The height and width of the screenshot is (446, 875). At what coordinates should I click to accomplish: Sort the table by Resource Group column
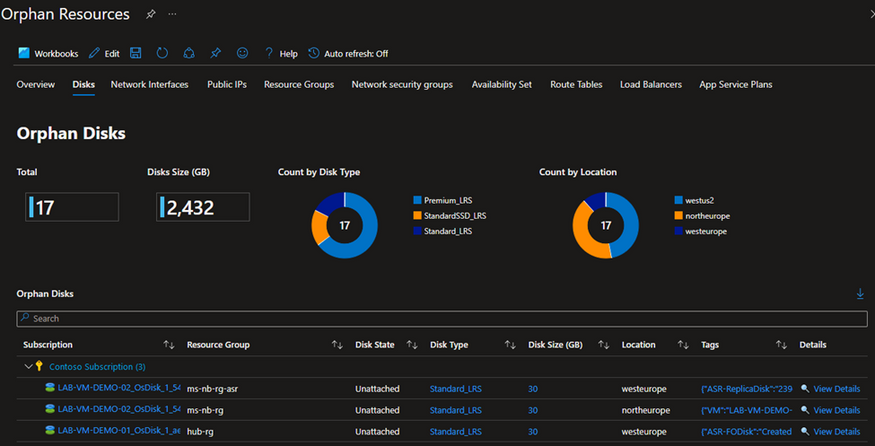click(x=337, y=345)
